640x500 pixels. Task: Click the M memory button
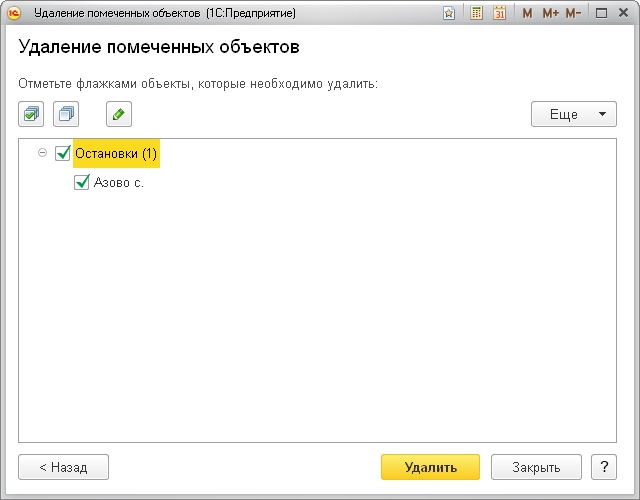pos(527,14)
